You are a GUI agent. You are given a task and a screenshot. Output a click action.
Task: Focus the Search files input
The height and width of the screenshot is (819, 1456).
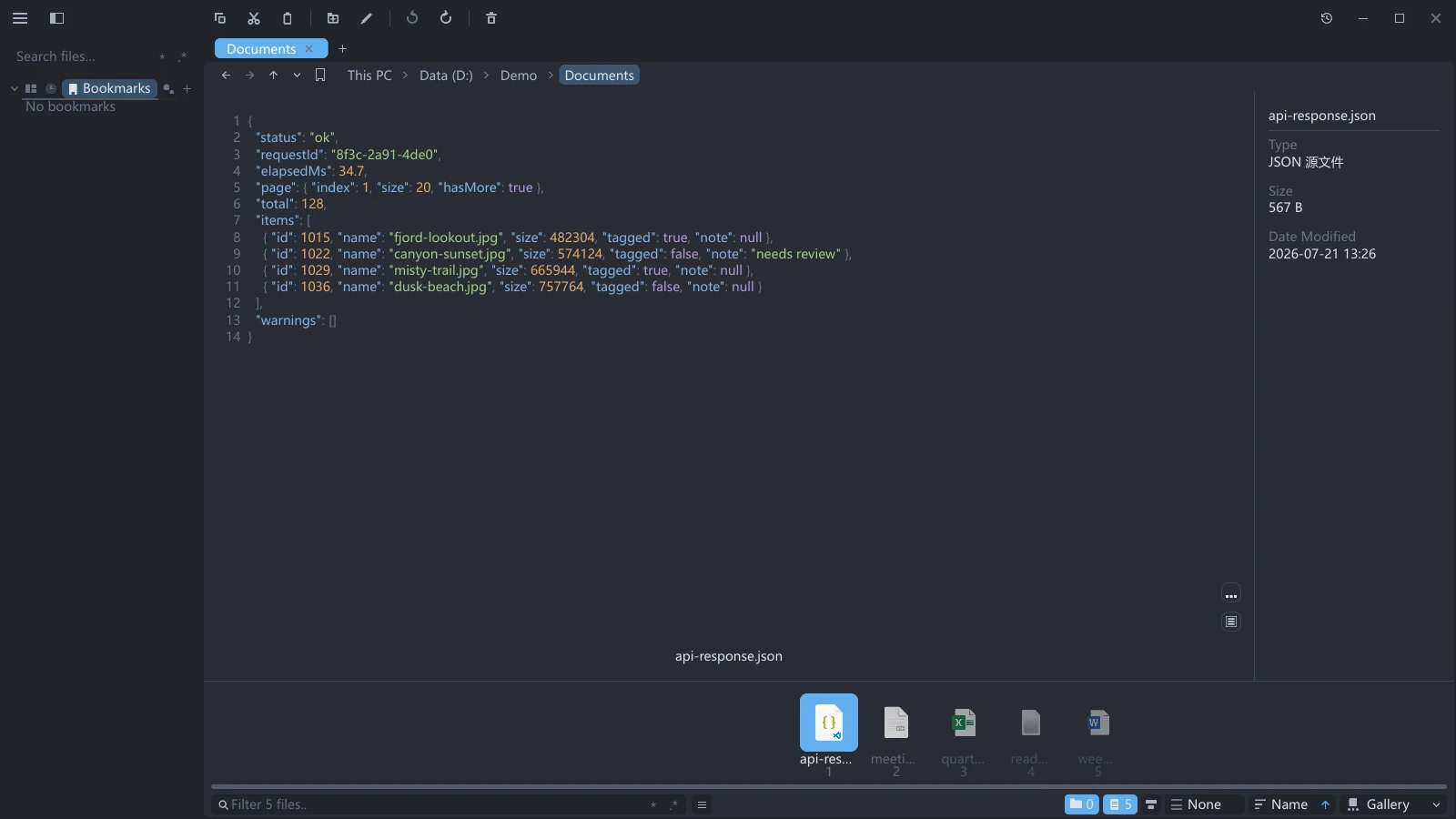coord(82,56)
